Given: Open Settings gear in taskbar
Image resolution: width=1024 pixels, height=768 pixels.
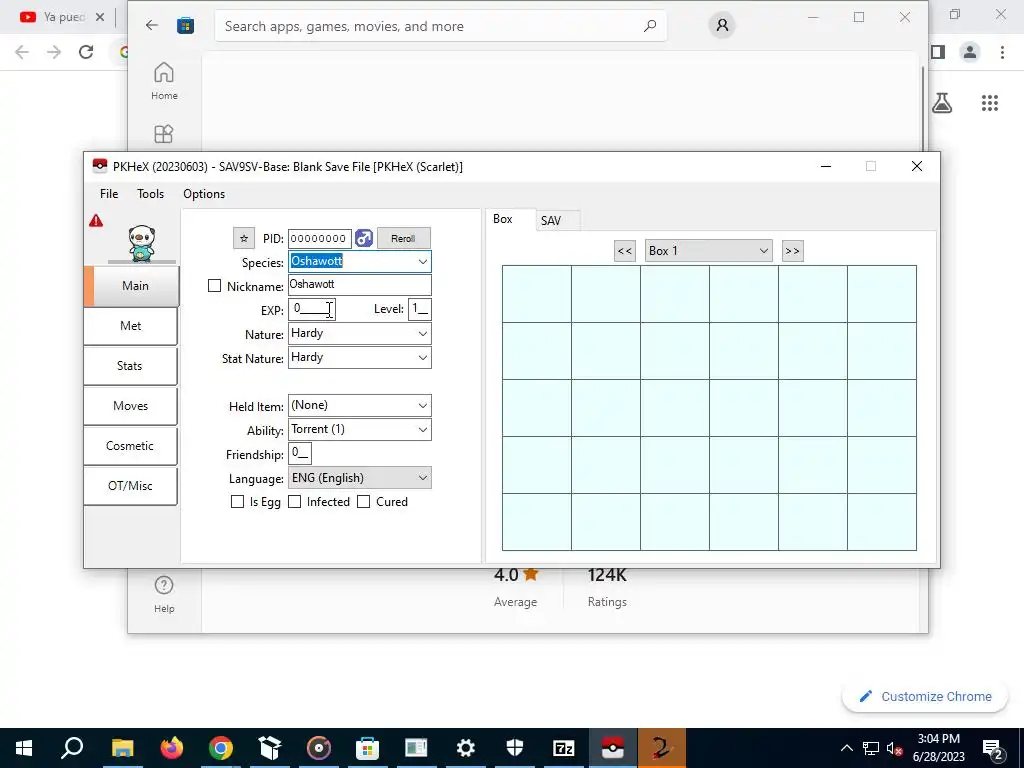Looking at the screenshot, I should click(x=466, y=748).
